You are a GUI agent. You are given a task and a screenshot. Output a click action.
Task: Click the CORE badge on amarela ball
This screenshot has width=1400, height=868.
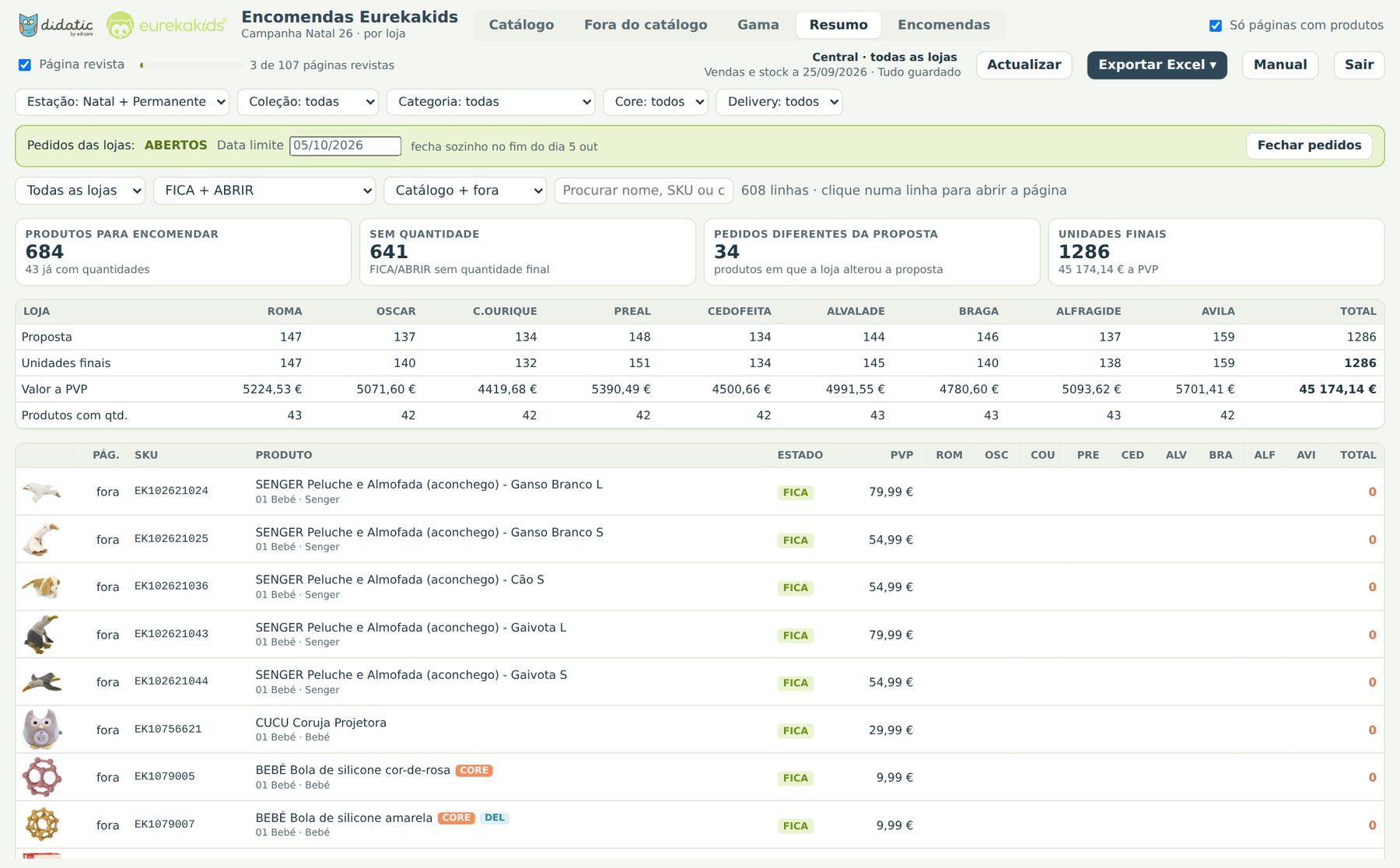click(x=457, y=817)
